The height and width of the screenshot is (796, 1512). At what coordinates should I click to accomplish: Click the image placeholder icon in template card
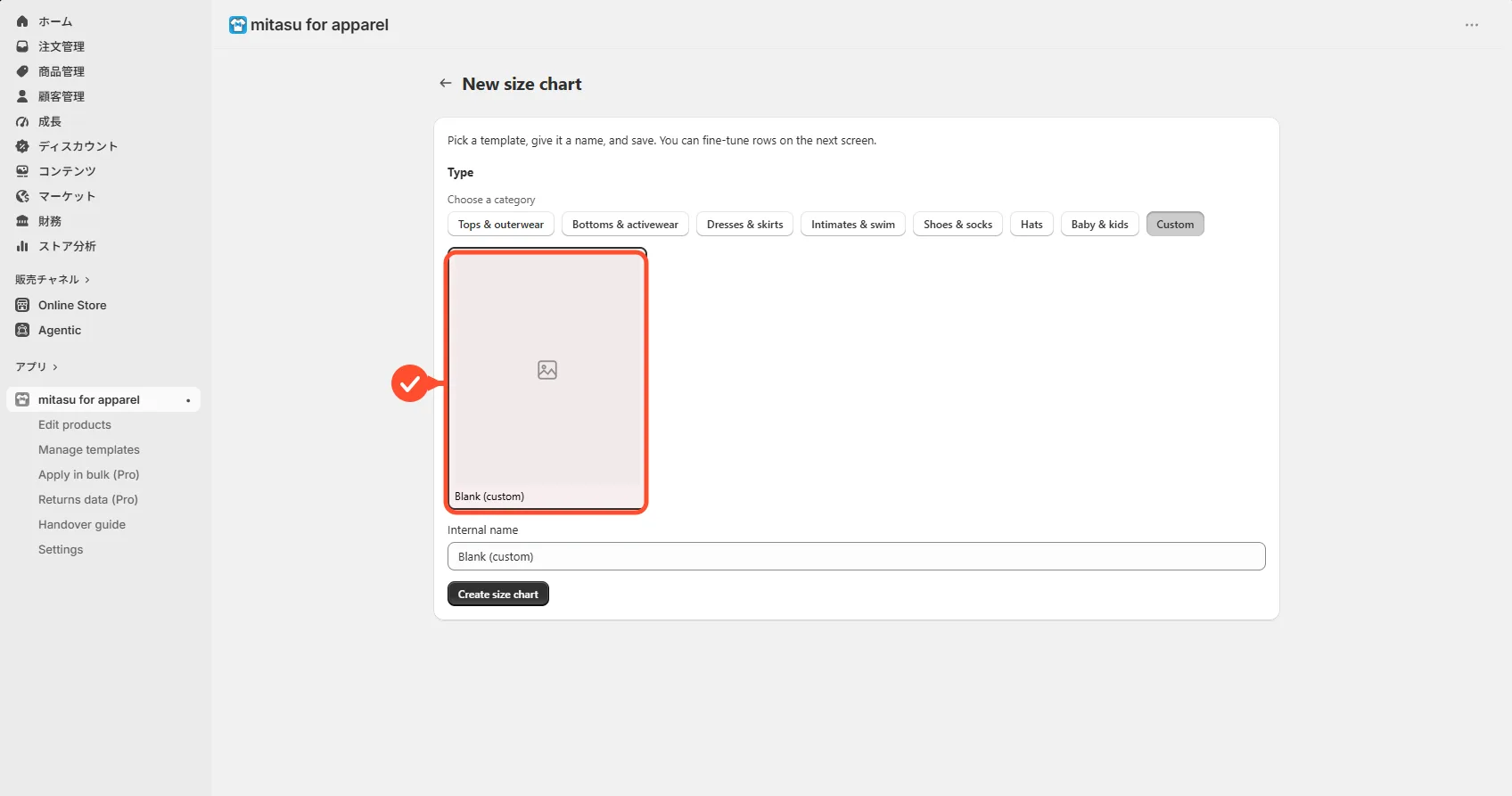547,370
